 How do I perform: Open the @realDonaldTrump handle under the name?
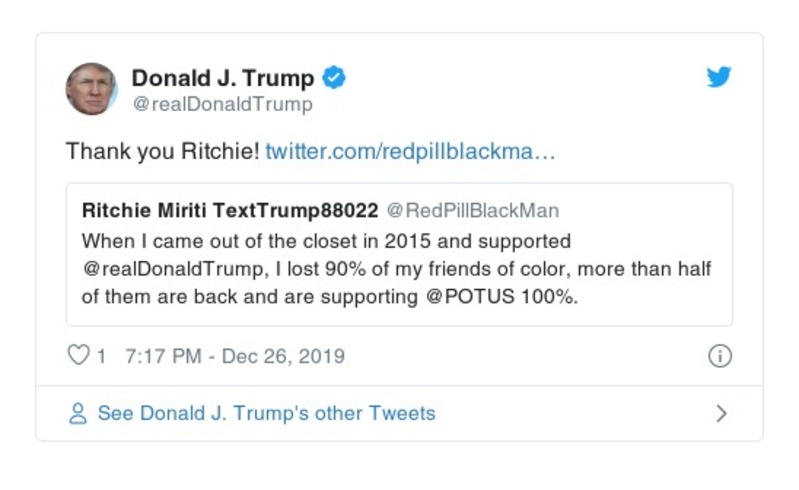tap(222, 104)
